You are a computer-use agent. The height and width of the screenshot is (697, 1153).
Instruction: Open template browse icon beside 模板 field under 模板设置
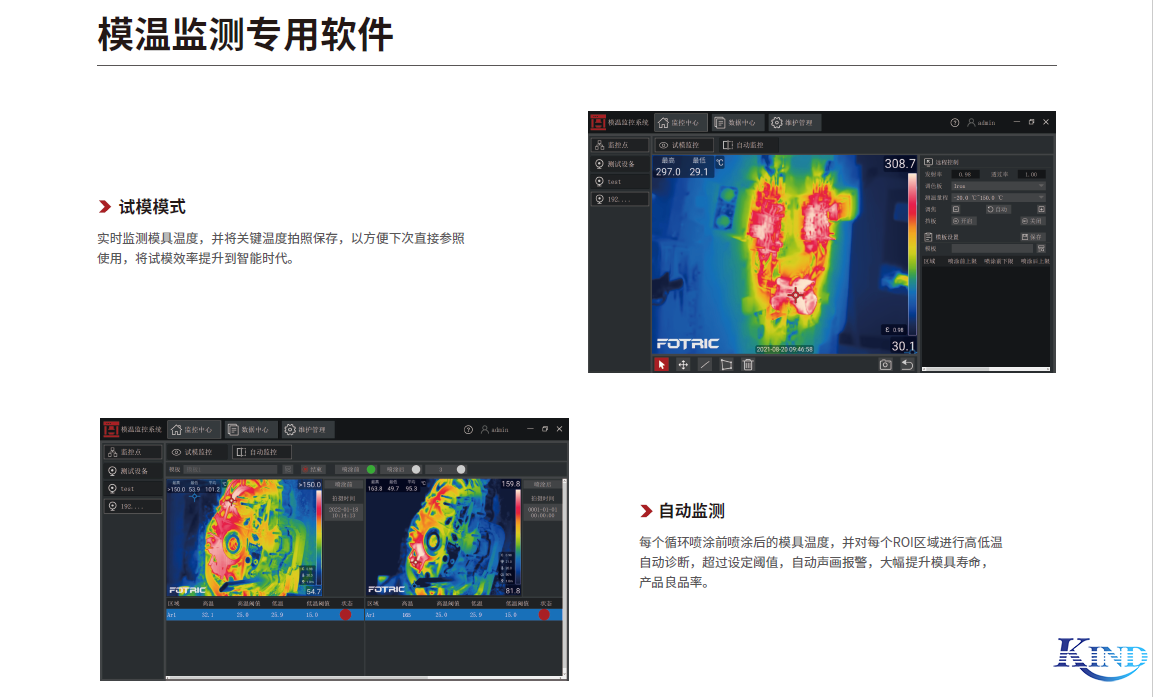click(1041, 248)
